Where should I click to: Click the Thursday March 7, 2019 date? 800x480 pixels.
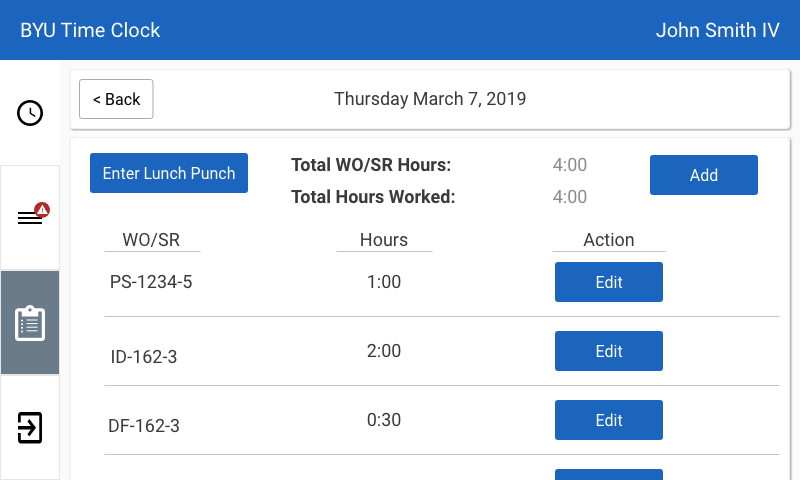pos(430,99)
